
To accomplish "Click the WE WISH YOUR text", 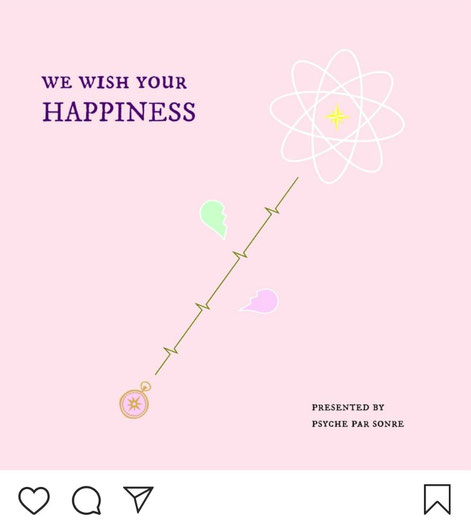I will click(114, 82).
